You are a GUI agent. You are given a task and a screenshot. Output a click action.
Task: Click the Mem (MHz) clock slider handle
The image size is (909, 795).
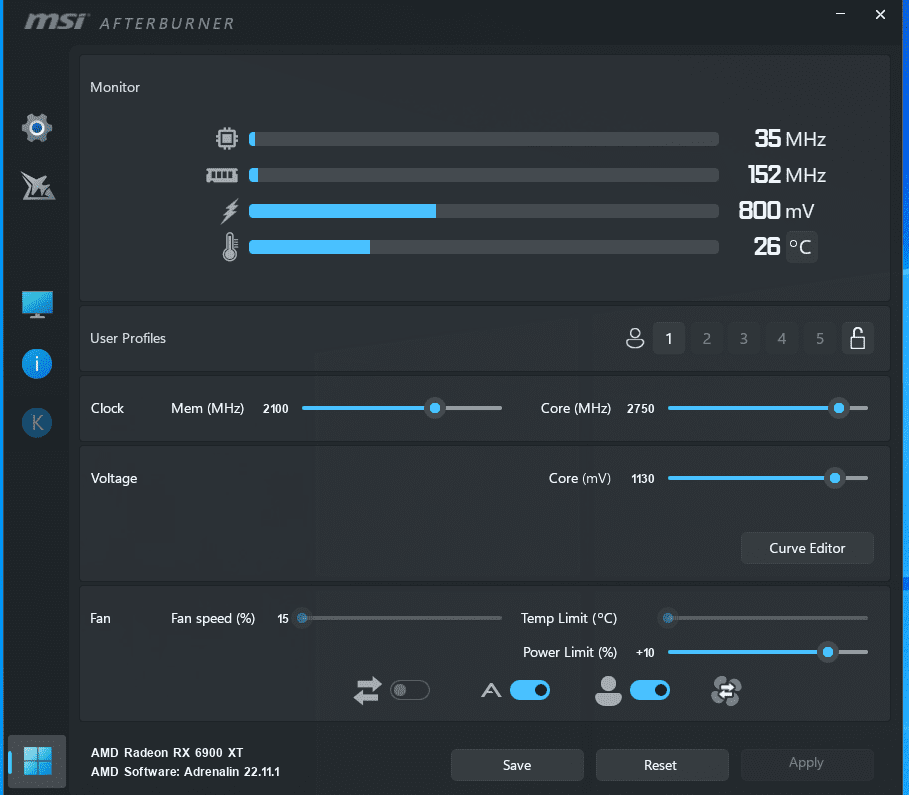[x=435, y=408]
